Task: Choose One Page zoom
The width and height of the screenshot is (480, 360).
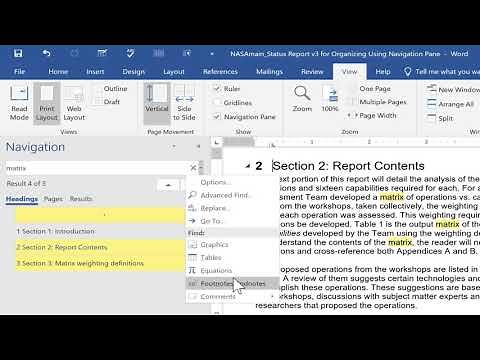Action: coord(369,89)
